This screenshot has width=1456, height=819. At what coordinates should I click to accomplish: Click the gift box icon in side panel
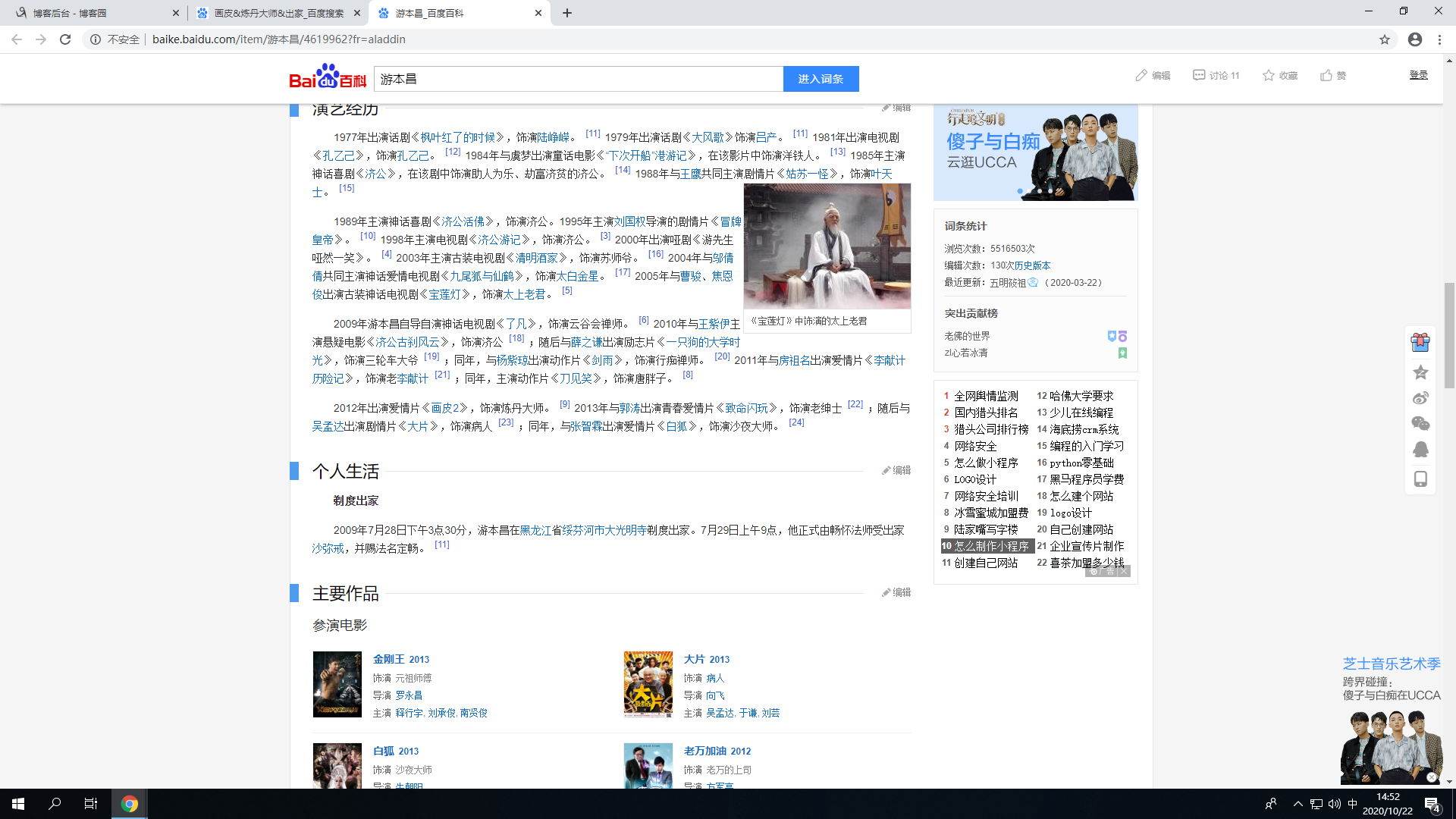coord(1420,343)
